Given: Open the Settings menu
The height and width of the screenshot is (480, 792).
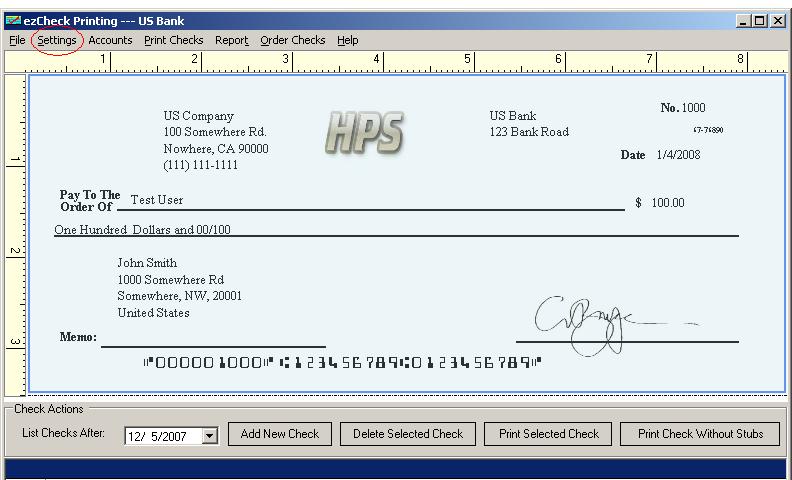Looking at the screenshot, I should [57, 40].
